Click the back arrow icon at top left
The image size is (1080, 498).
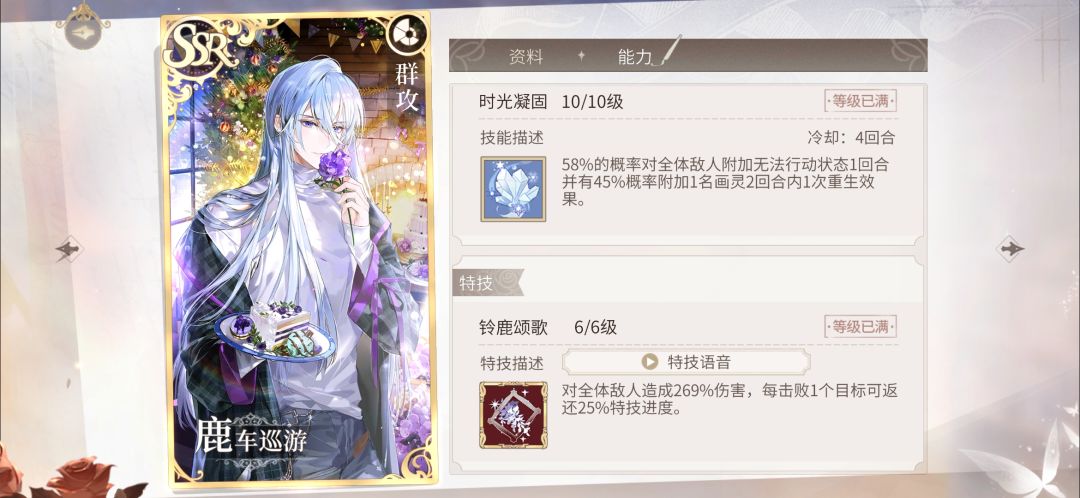pyautogui.click(x=82, y=27)
